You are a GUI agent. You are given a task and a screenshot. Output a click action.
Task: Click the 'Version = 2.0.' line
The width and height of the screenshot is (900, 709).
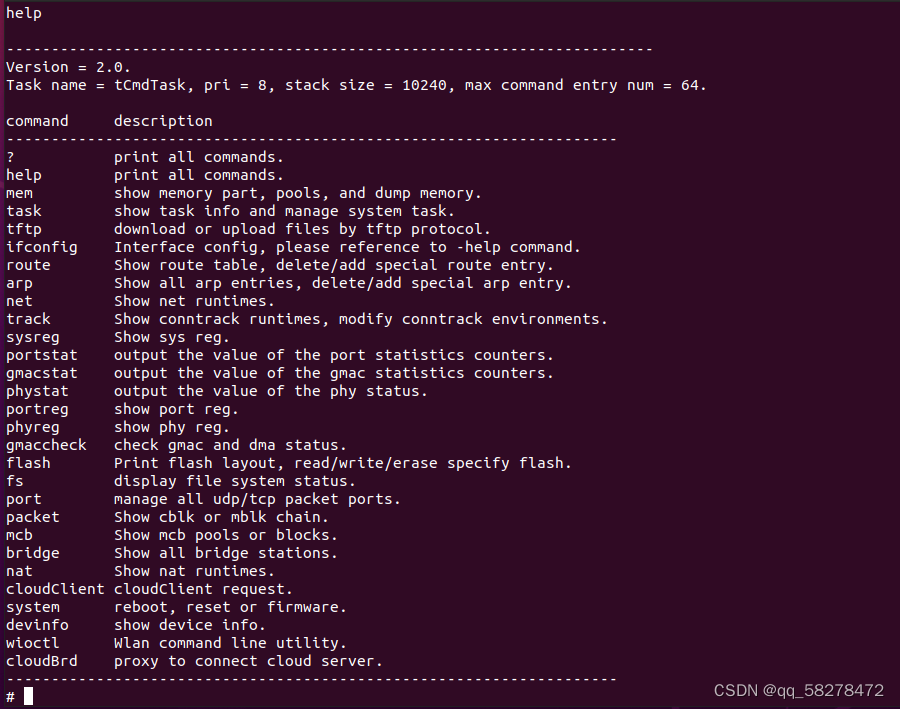(x=68, y=67)
